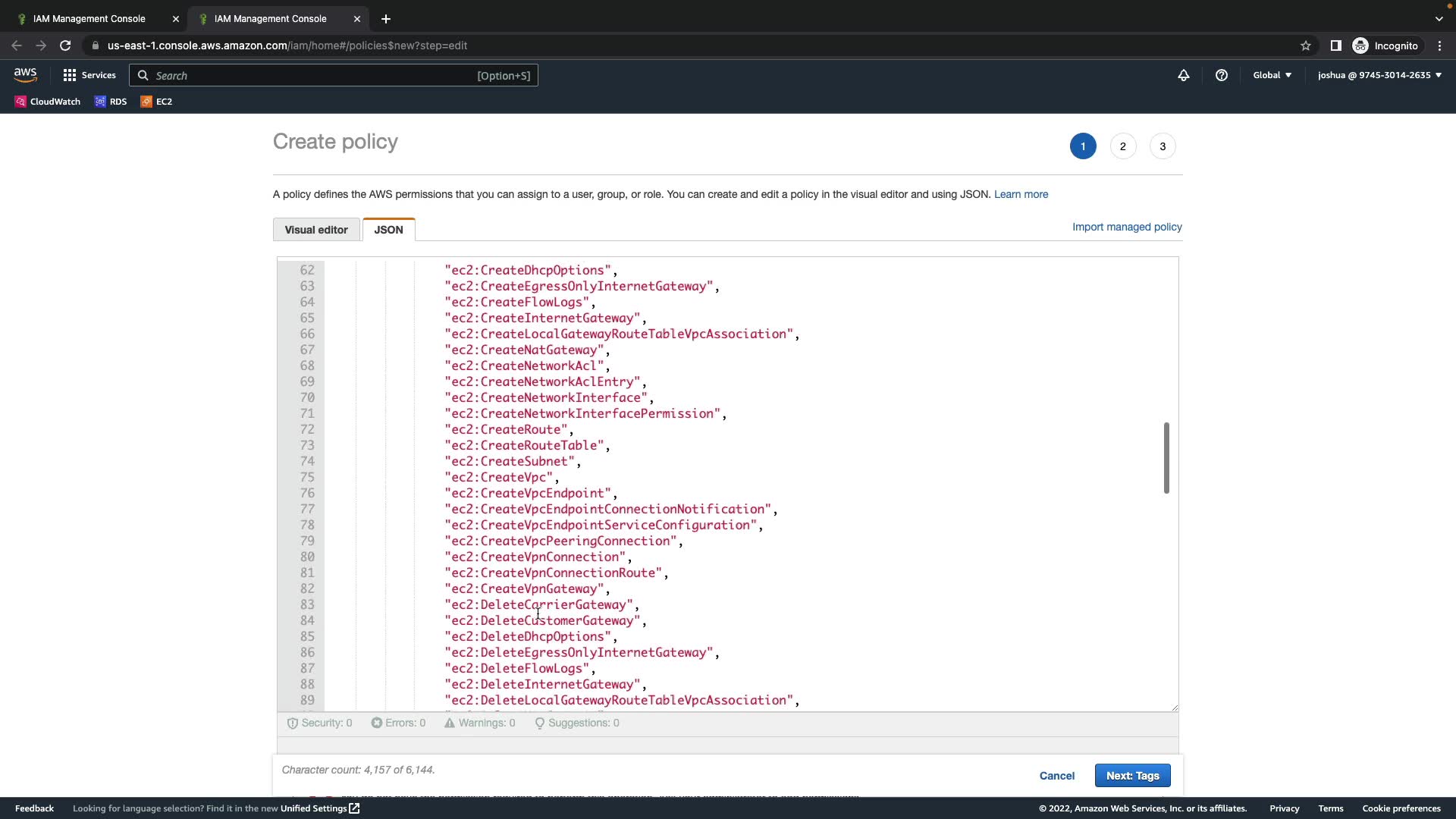This screenshot has width=1456, height=819.
Task: Open the RDS bookmark shortcut
Action: [x=111, y=102]
